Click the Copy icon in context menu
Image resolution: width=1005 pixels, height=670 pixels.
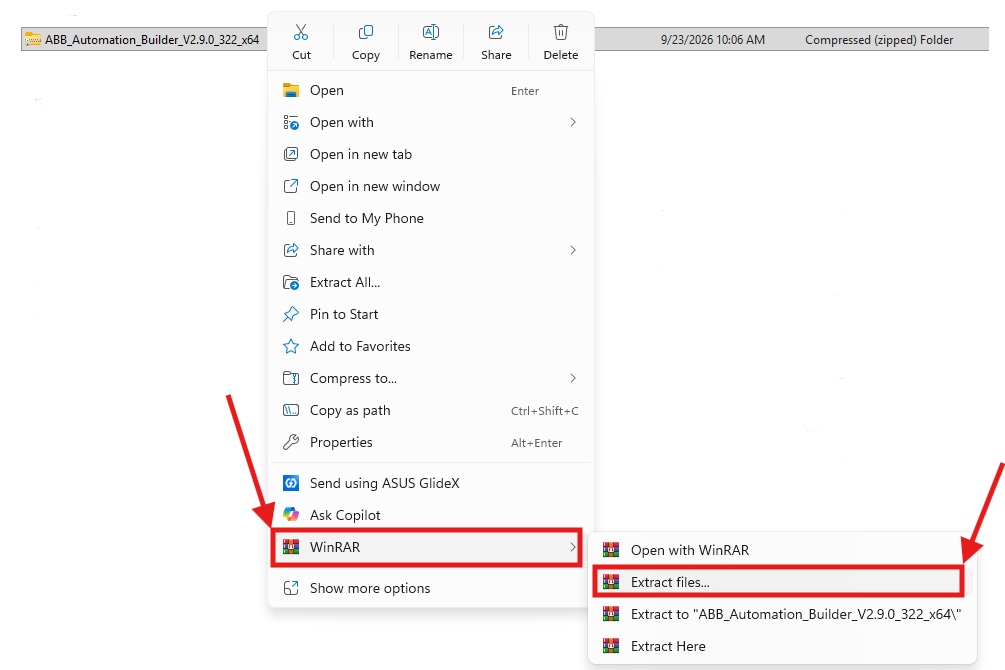pyautogui.click(x=366, y=32)
